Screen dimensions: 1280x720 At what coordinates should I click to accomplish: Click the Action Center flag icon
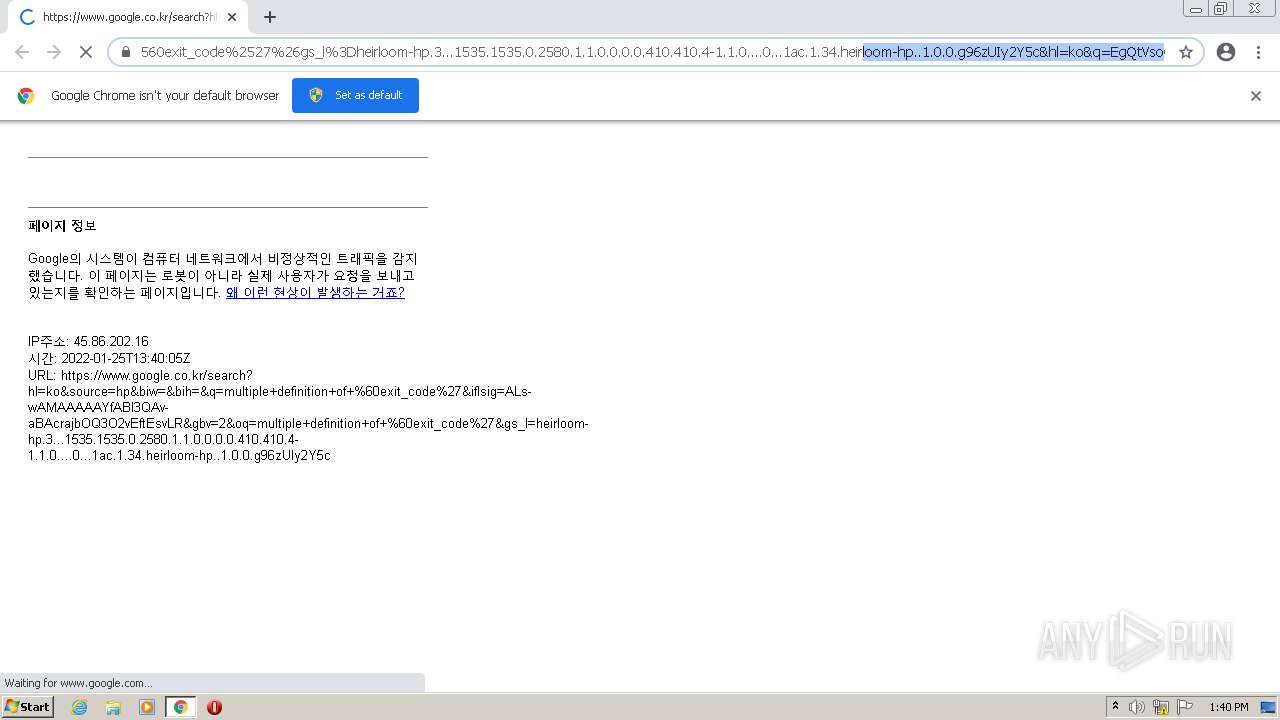click(1186, 707)
